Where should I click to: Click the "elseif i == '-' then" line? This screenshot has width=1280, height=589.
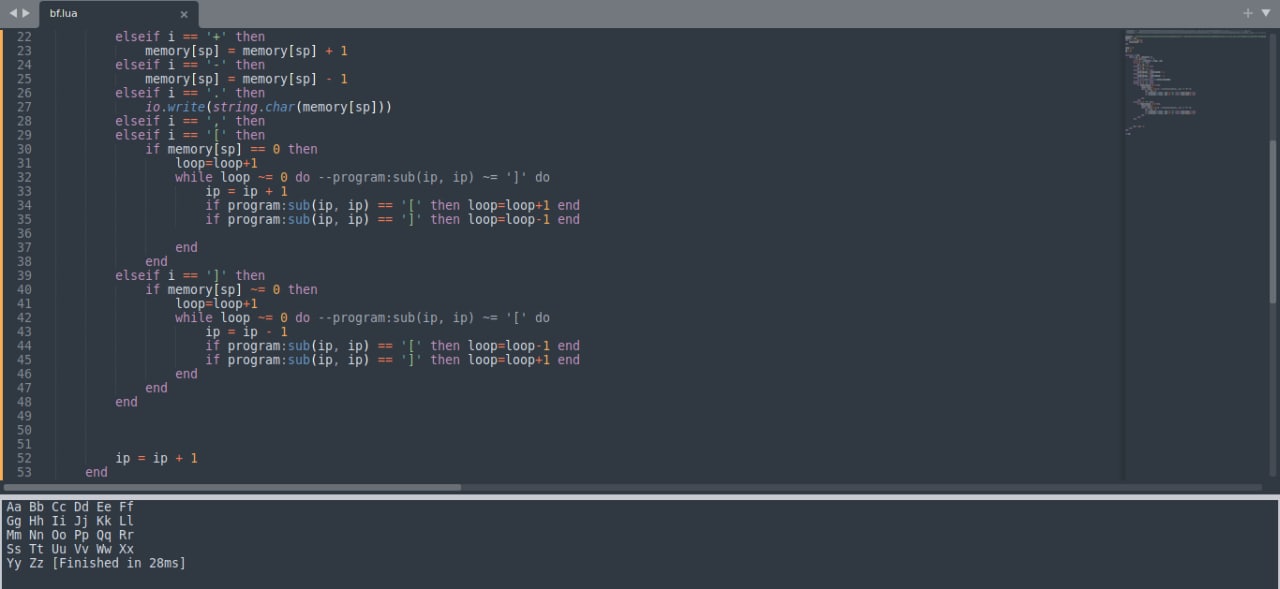point(190,64)
